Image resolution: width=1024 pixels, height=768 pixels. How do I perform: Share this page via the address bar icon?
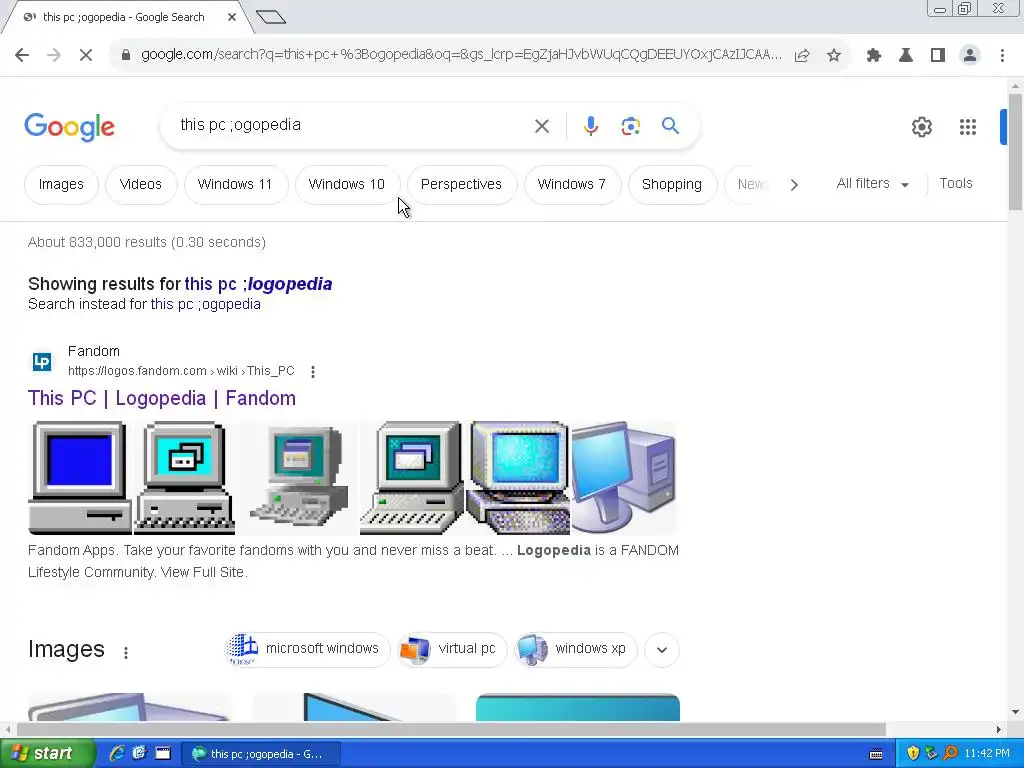click(802, 55)
